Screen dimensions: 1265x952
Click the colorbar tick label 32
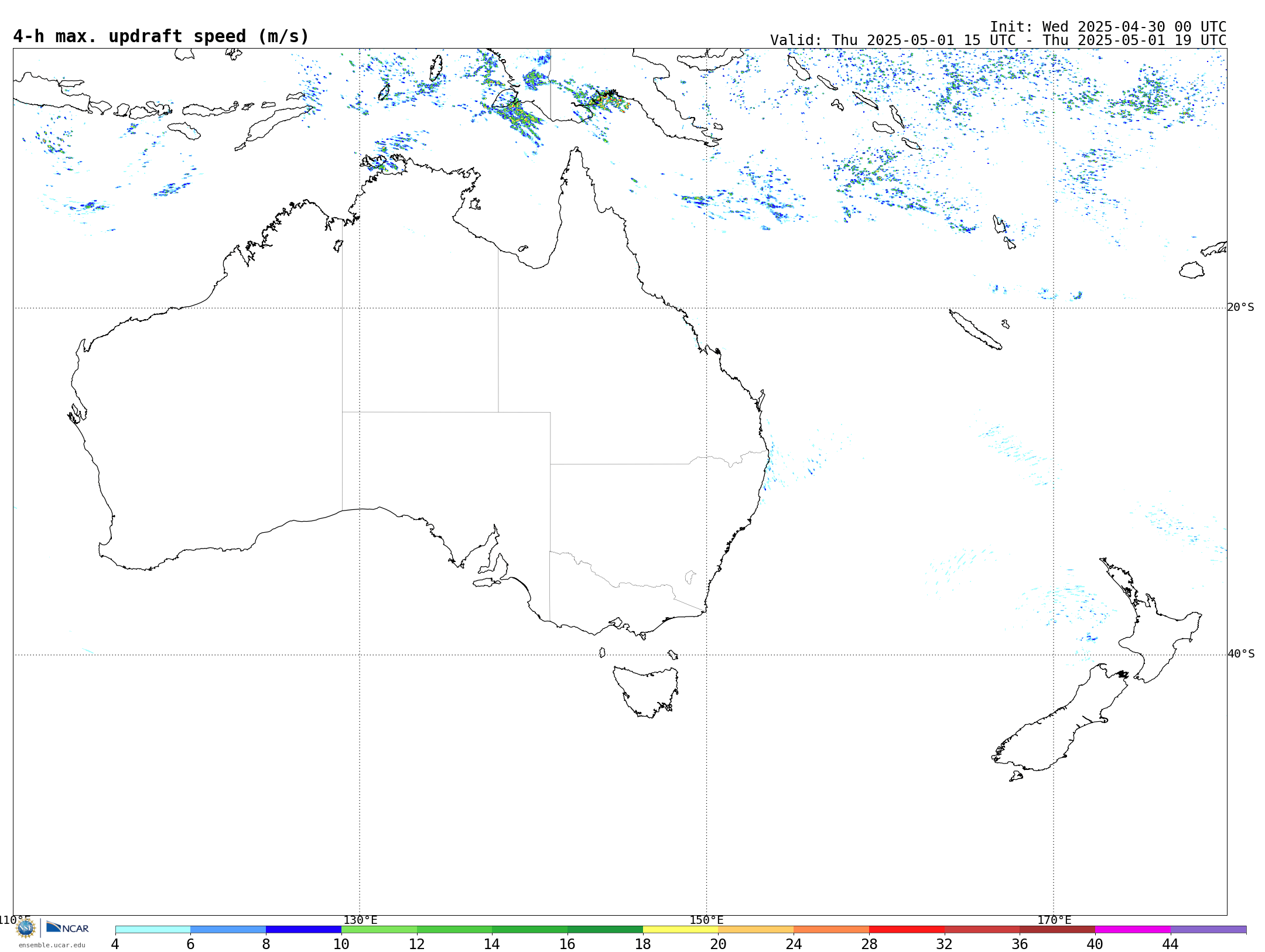point(945,944)
